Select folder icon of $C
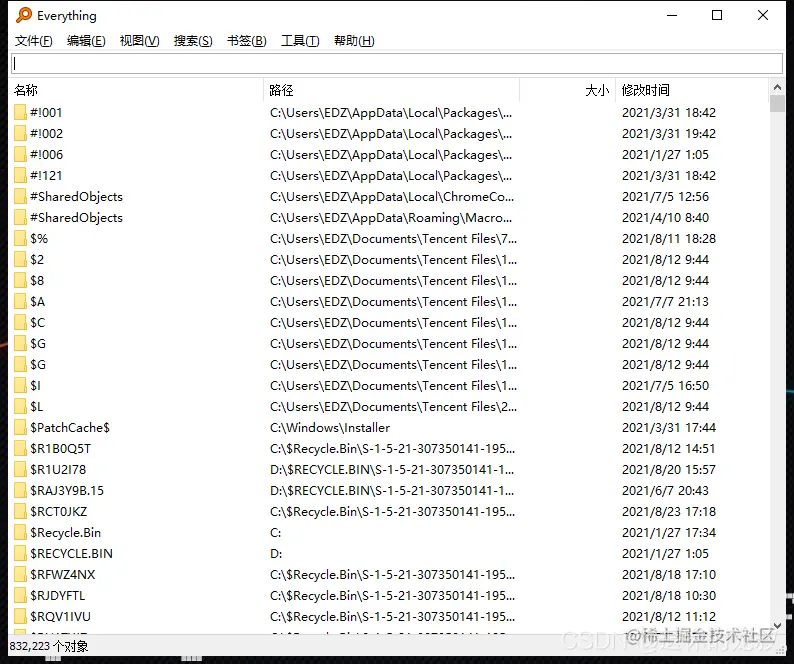 coord(20,323)
